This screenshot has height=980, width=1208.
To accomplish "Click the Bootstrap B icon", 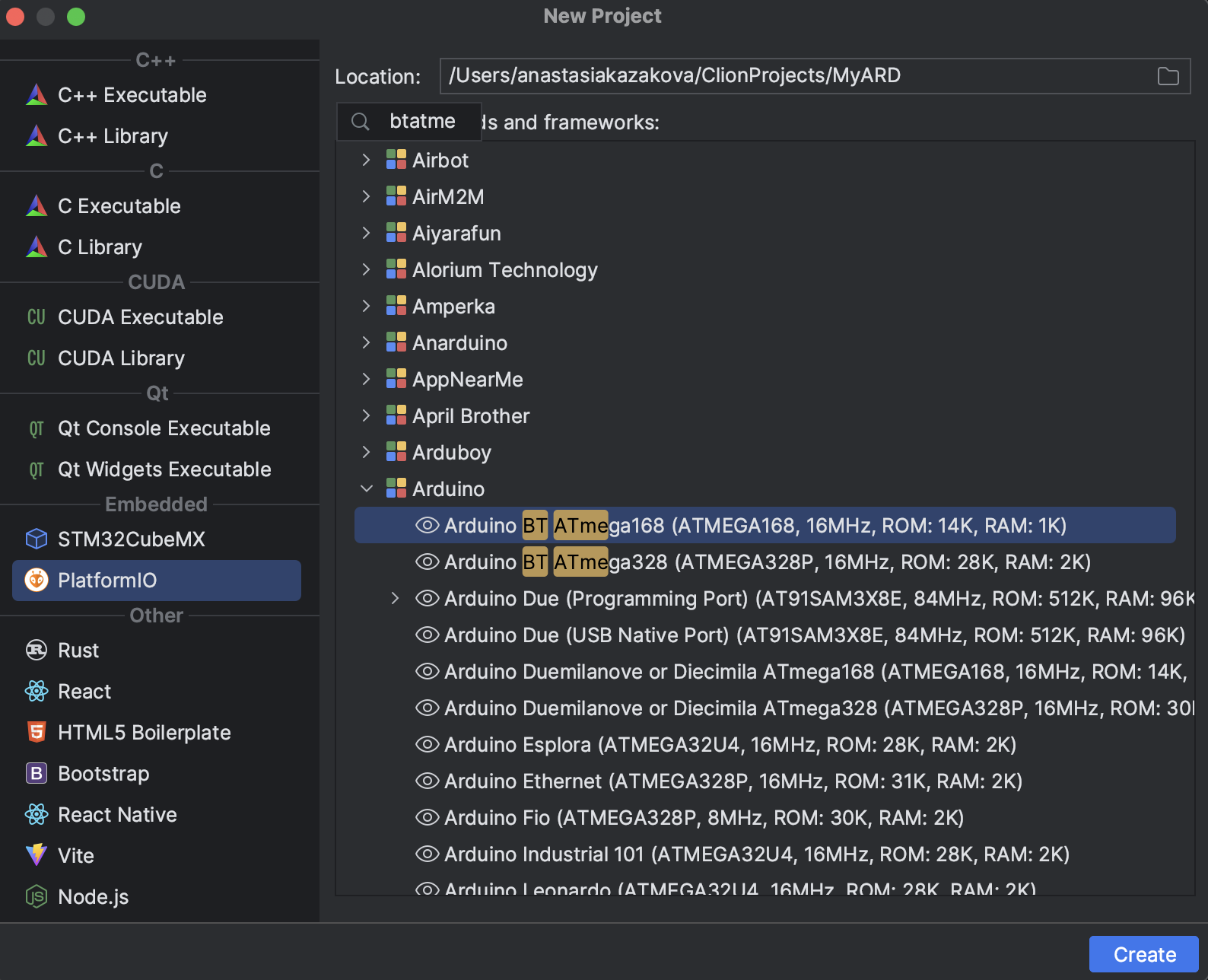I will click(37, 774).
